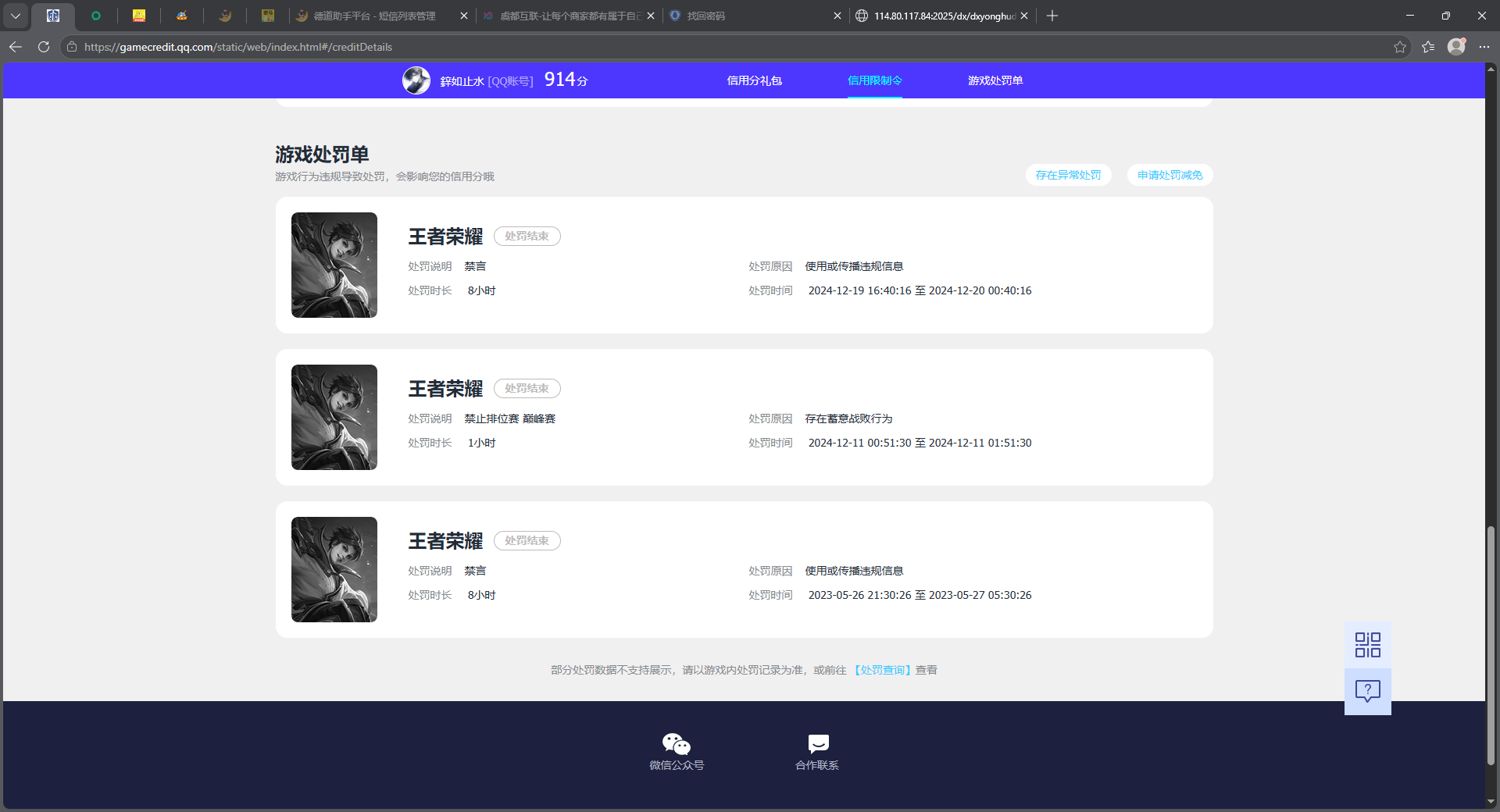Switch to the 游戏处罚单 tab

pos(995,80)
